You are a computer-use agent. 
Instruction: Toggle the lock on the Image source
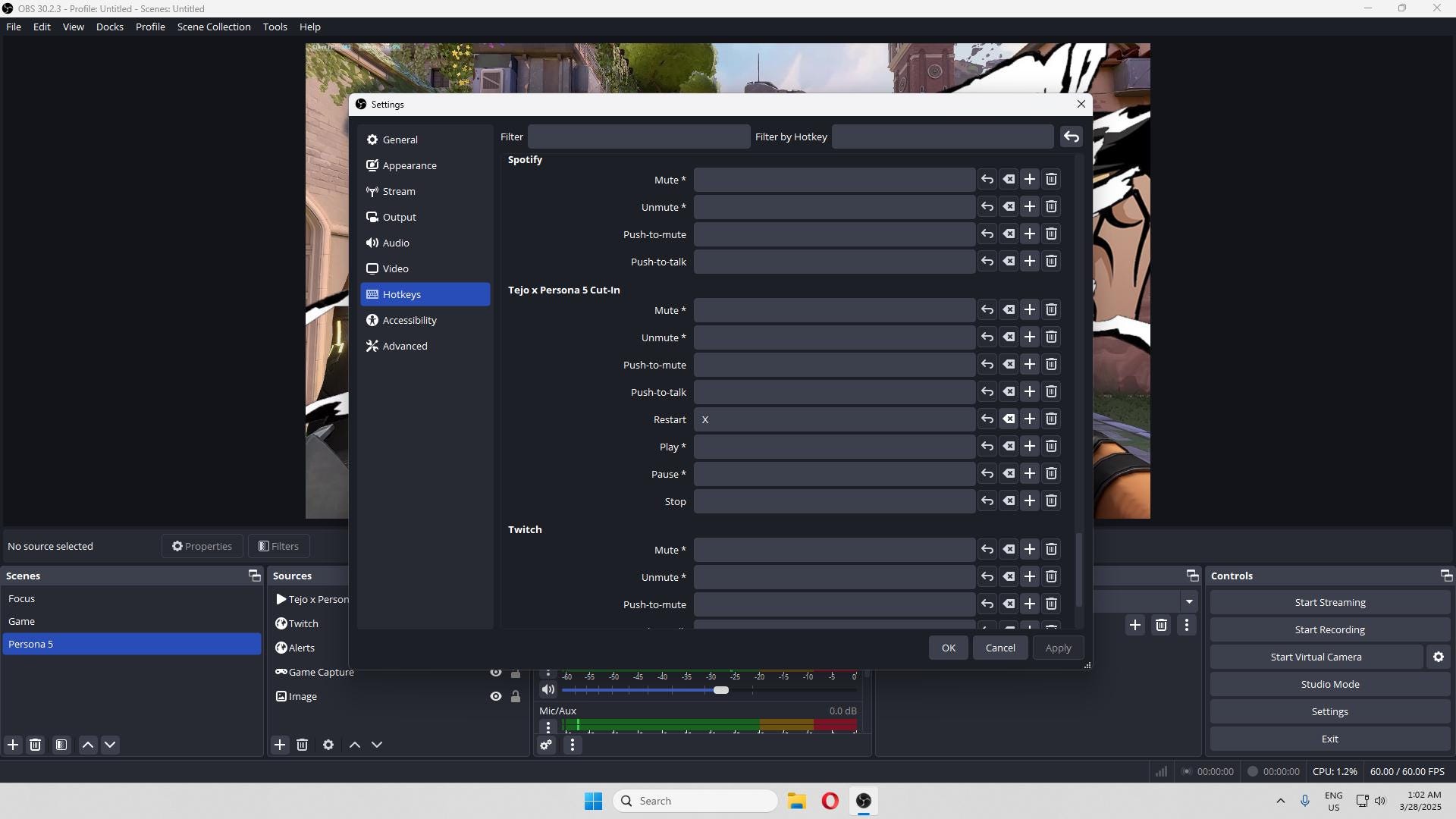pyautogui.click(x=515, y=695)
